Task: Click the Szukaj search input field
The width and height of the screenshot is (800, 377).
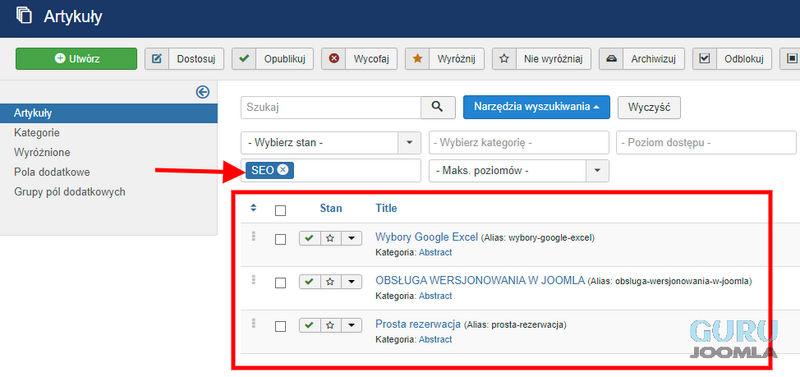Action: point(331,107)
